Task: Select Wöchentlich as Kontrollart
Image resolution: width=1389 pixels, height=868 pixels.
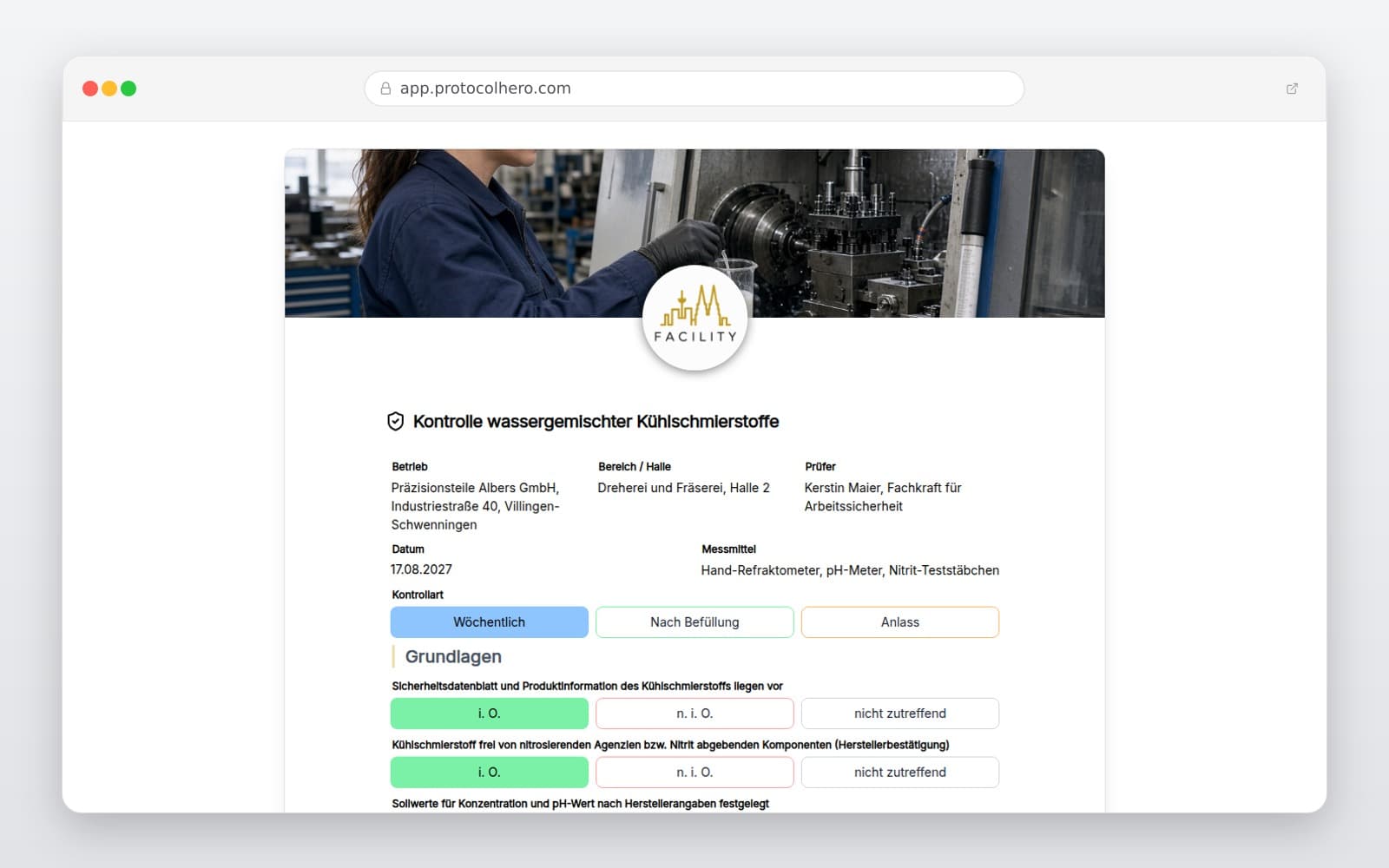Action: tap(490, 622)
